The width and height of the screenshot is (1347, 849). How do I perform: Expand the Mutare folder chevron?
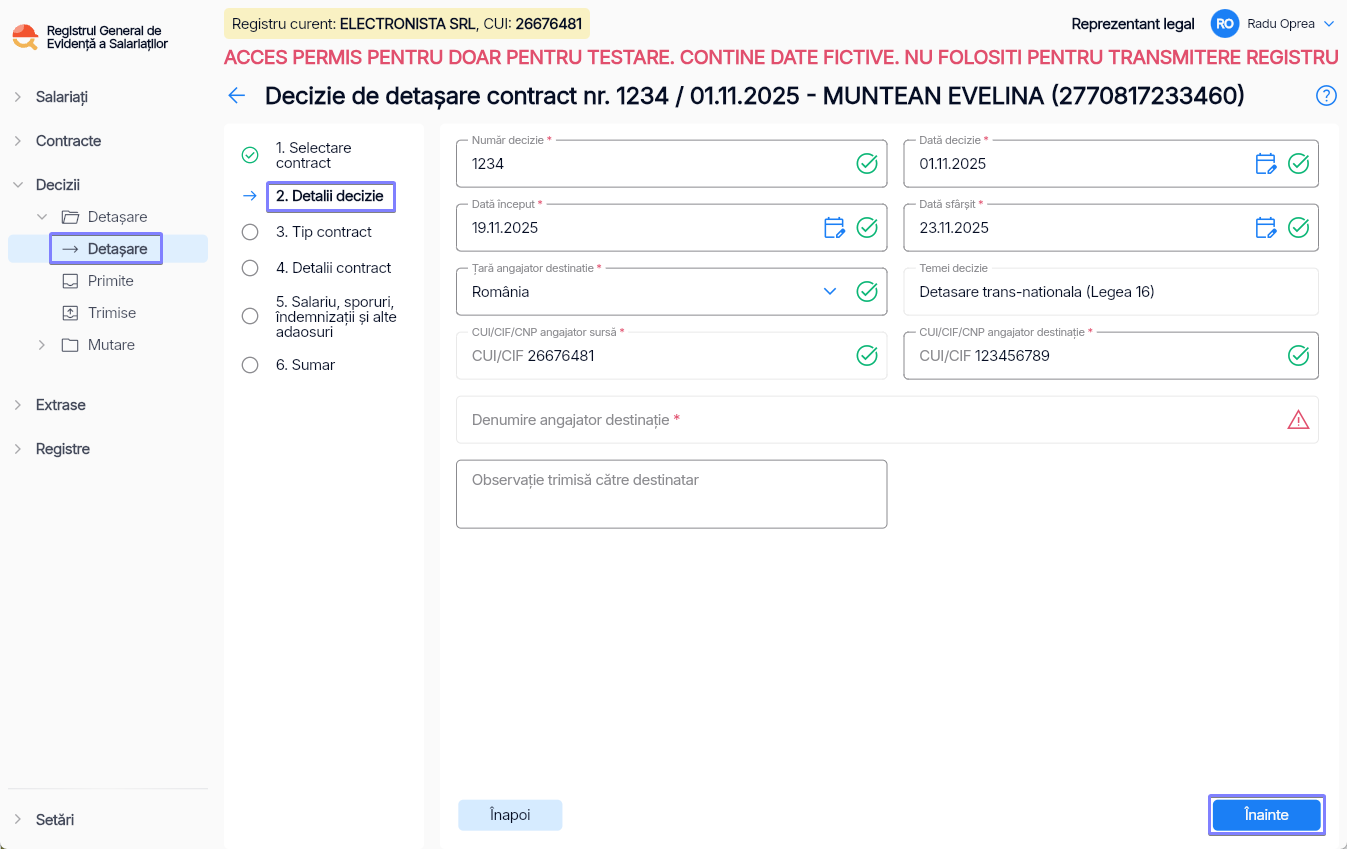tap(41, 345)
